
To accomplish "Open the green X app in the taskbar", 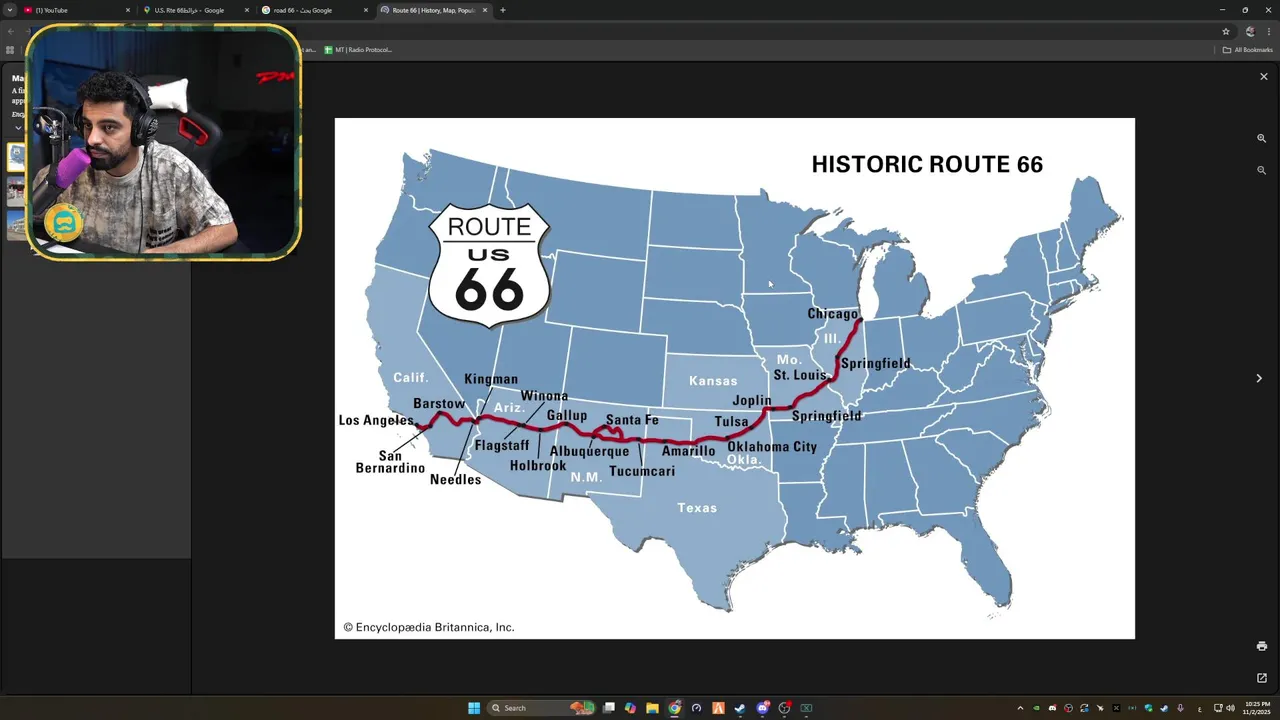I will tap(806, 708).
